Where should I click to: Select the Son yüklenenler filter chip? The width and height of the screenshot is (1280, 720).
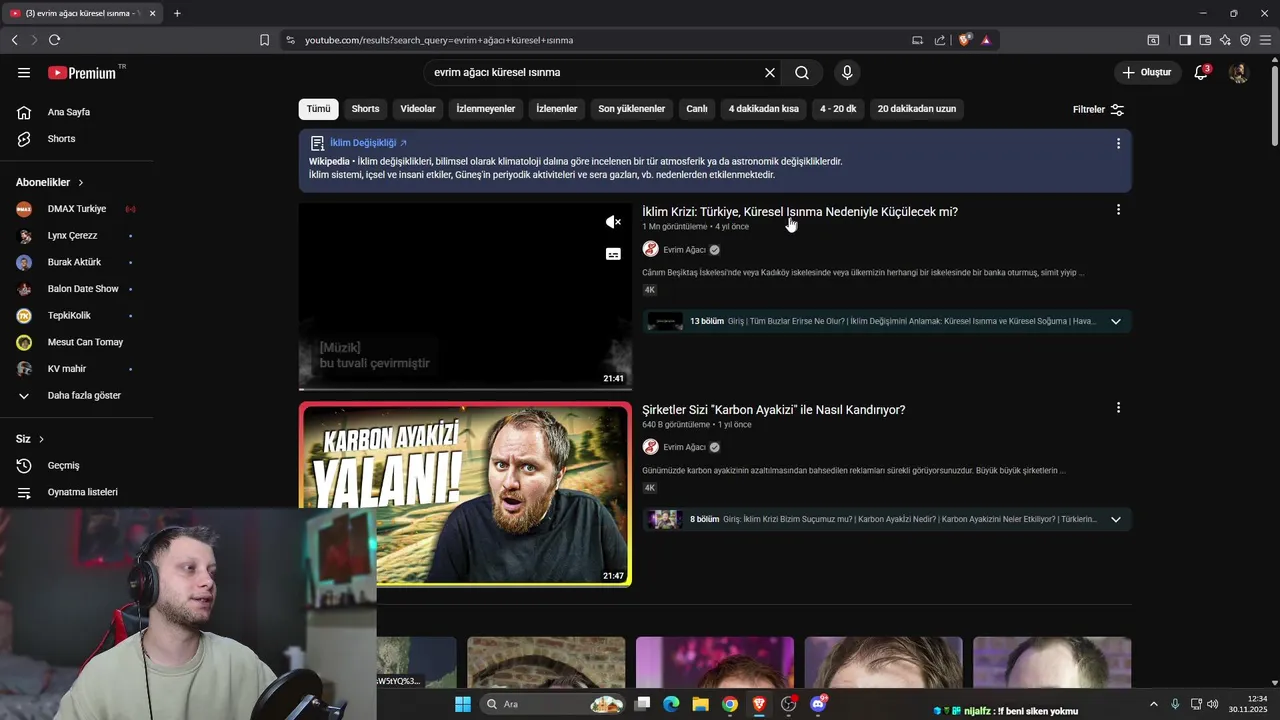(632, 109)
